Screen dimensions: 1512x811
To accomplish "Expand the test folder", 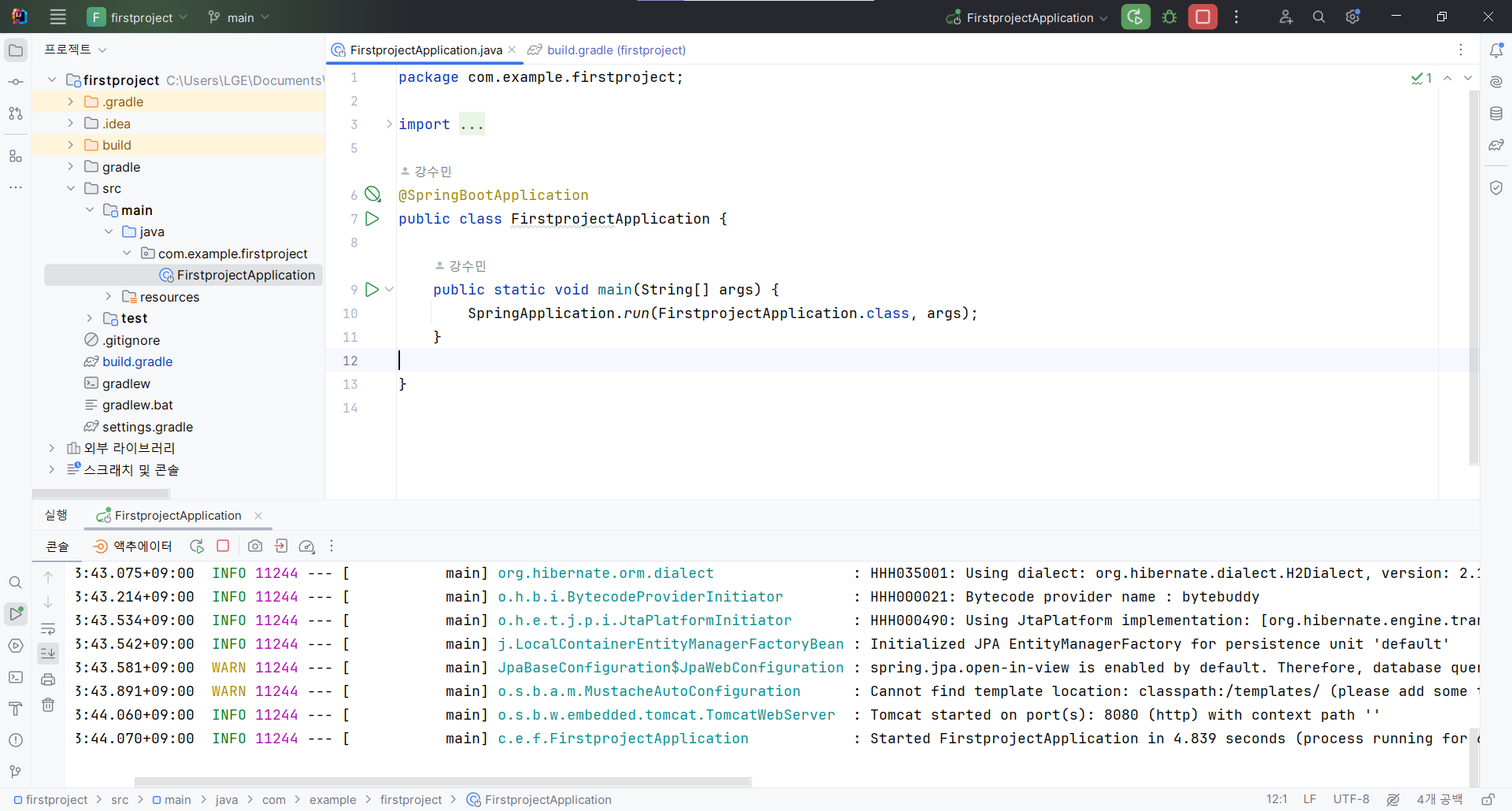I will (x=89, y=318).
